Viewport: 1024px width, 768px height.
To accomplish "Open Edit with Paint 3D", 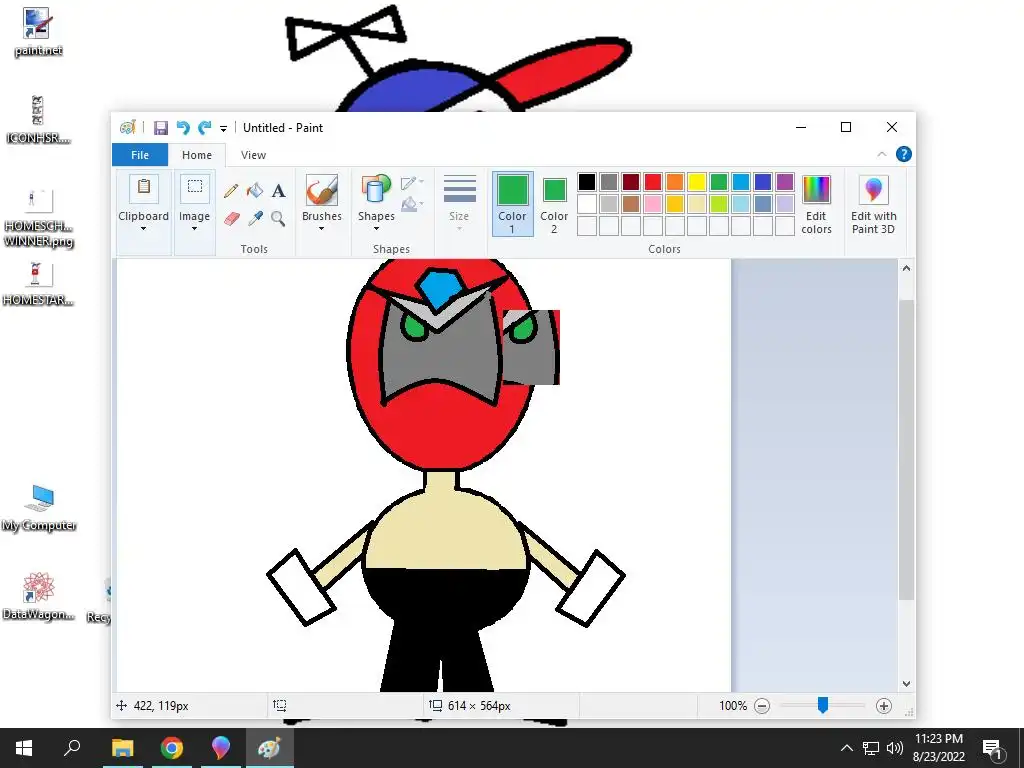I will 873,205.
